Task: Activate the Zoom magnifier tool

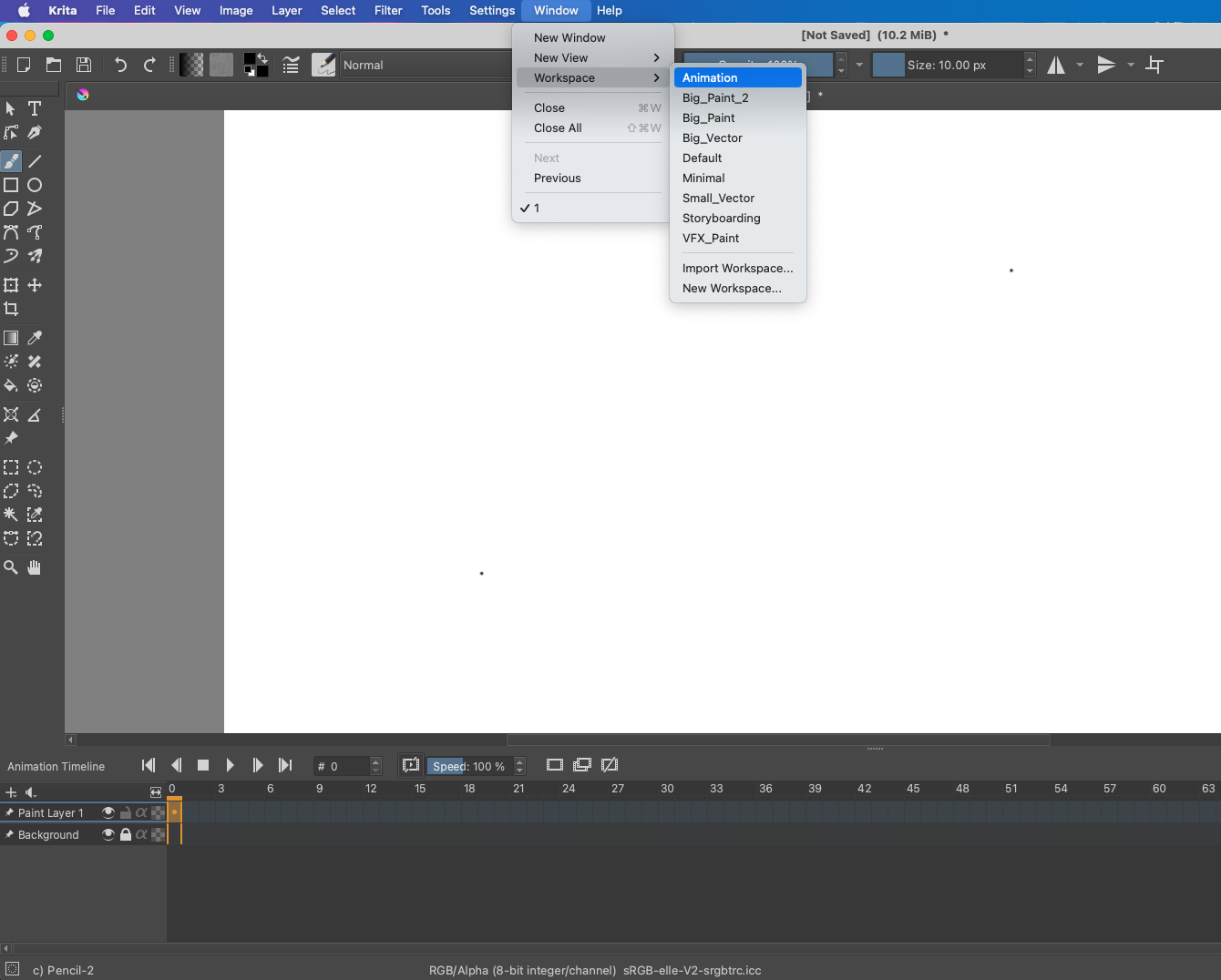Action: tap(11, 567)
